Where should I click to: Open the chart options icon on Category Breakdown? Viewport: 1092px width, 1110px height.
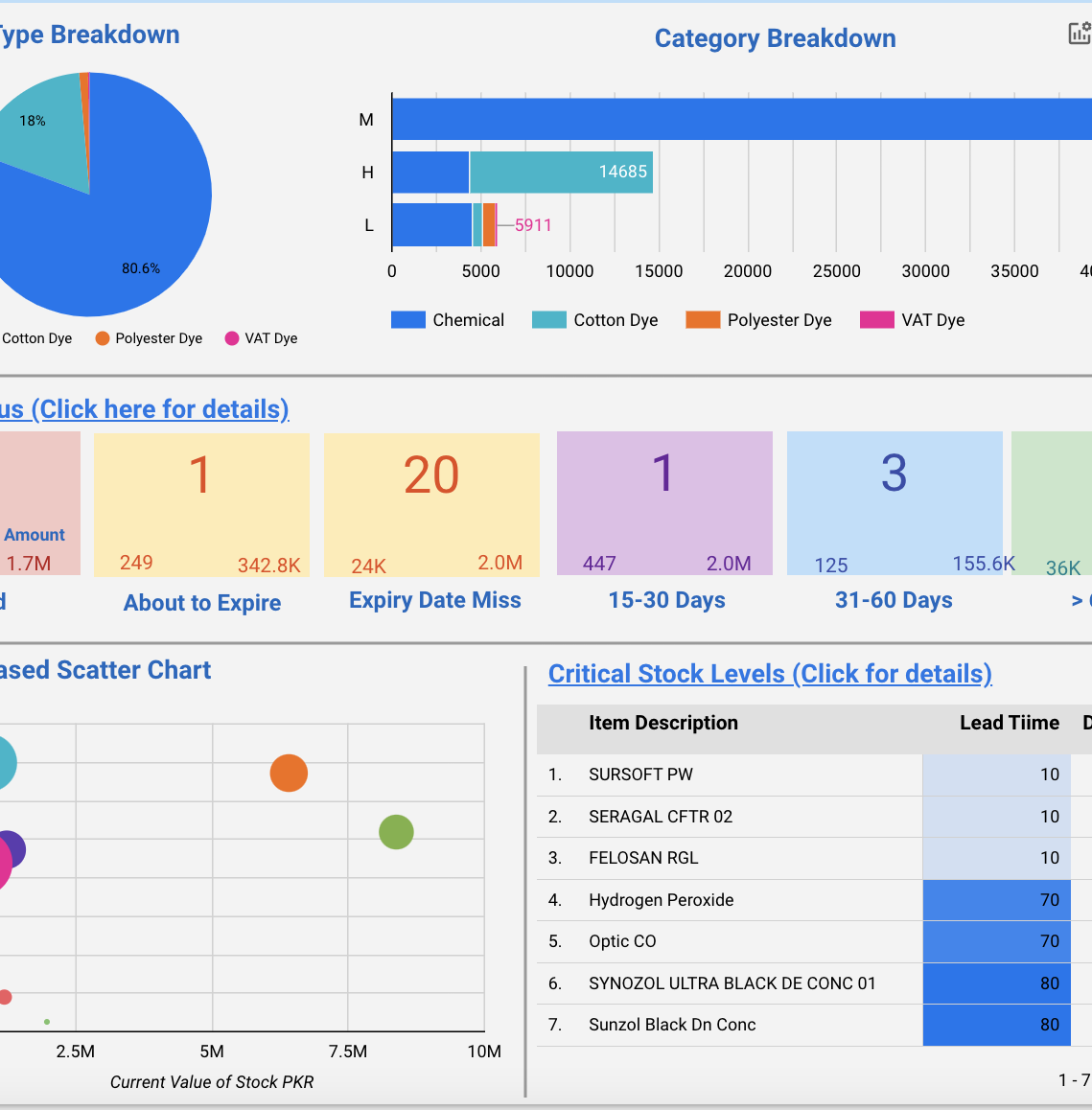click(1078, 32)
